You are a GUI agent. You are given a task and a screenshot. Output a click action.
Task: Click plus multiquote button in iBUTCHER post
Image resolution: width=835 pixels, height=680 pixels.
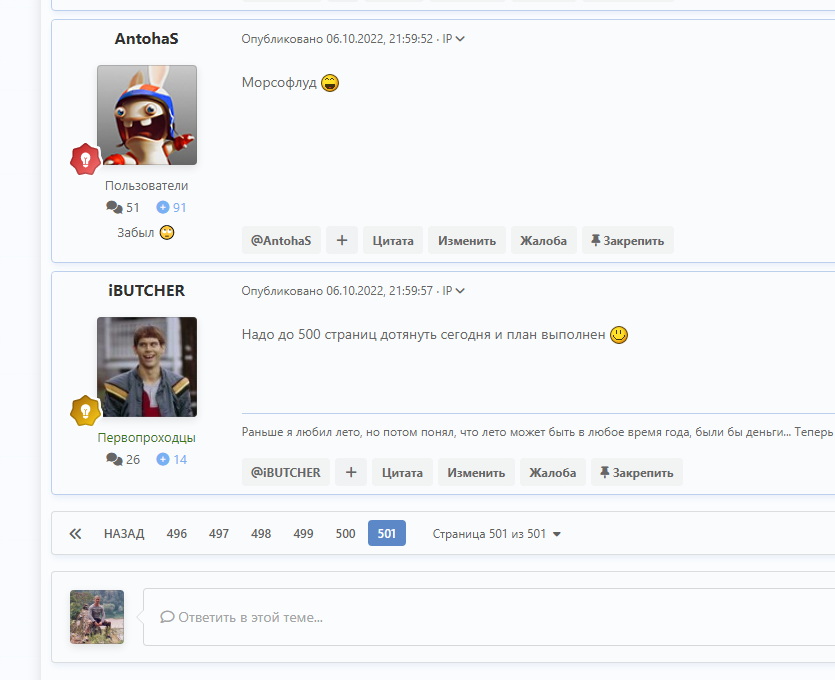click(351, 472)
